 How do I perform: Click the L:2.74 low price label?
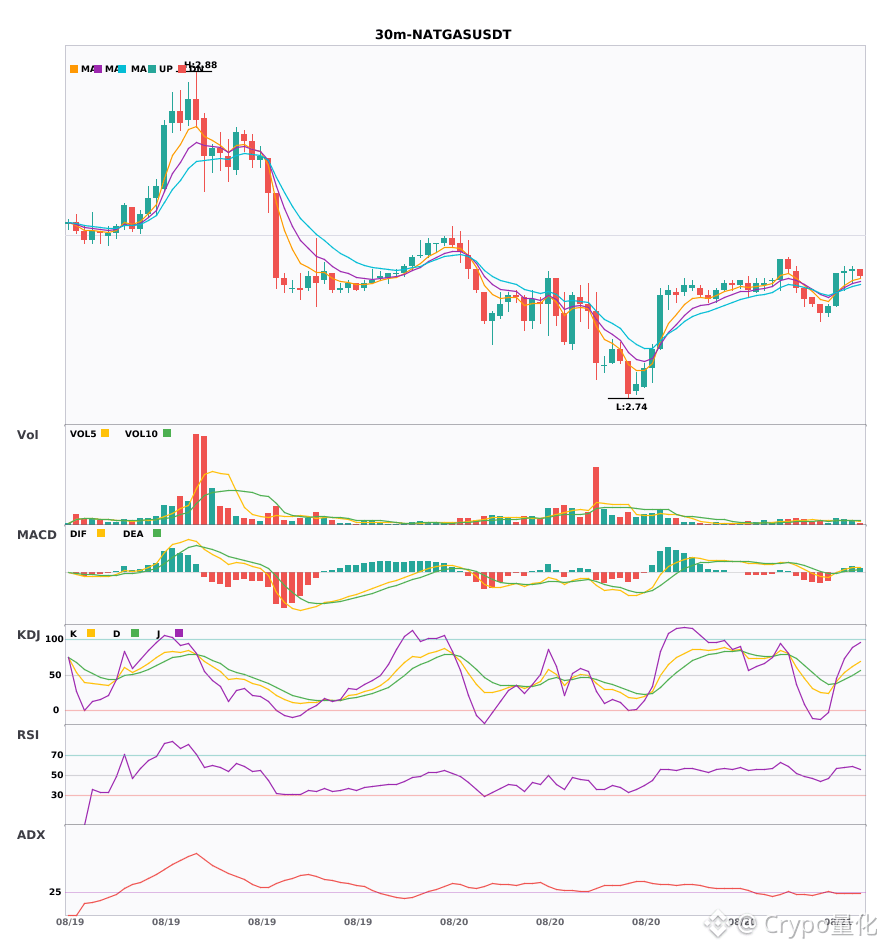tap(631, 407)
